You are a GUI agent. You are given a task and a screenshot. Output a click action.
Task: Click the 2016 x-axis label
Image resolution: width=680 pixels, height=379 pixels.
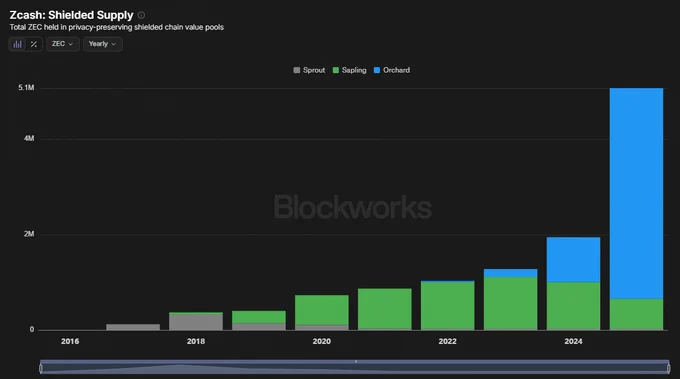point(70,341)
